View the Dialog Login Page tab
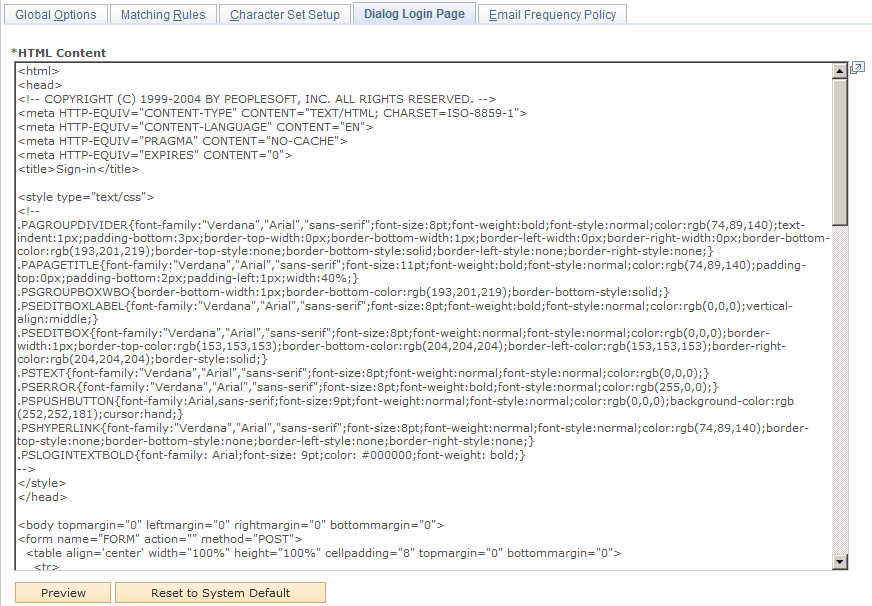872x606 pixels. pyautogui.click(x=414, y=14)
